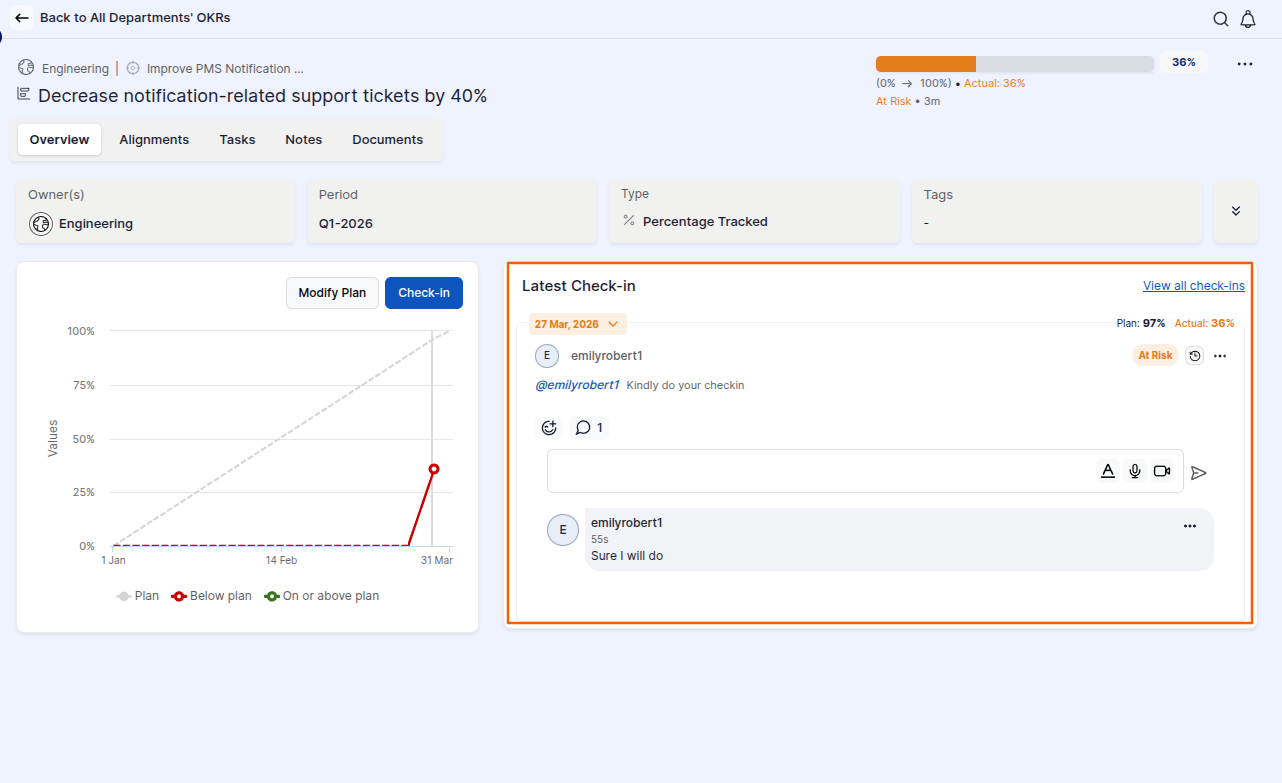Click the orange progress bar
The image size is (1282, 783).
[926, 64]
